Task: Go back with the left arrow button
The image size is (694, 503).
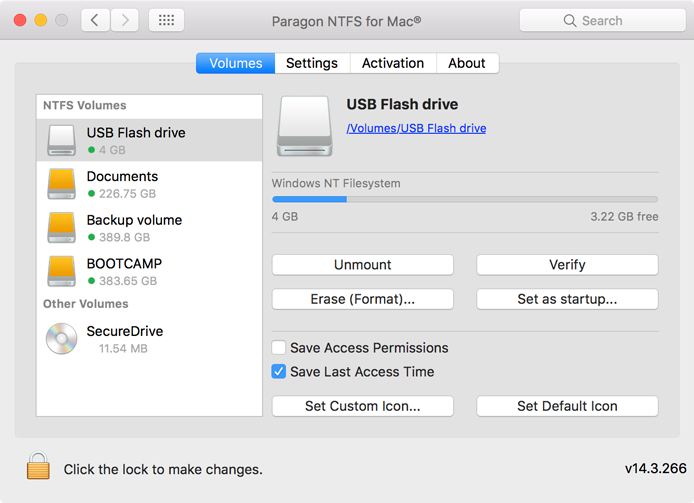Action: 95,20
